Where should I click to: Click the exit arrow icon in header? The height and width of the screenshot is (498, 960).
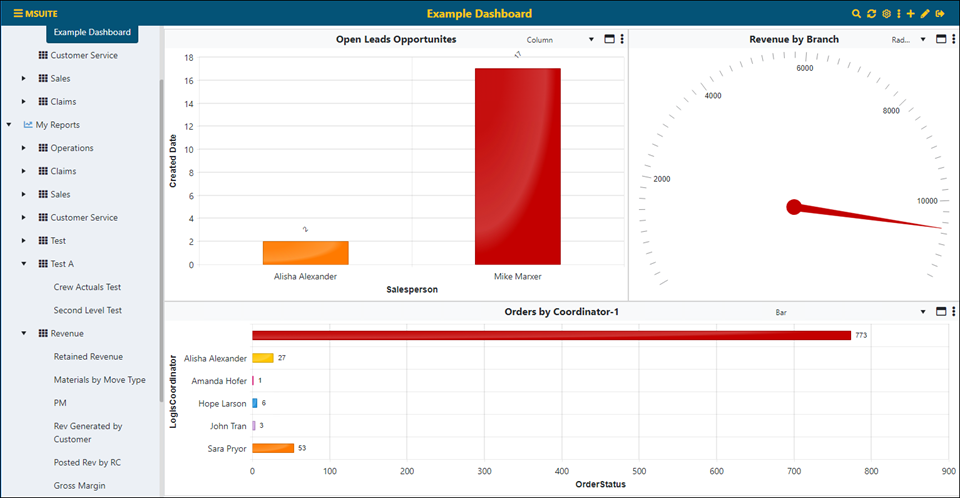(x=940, y=14)
